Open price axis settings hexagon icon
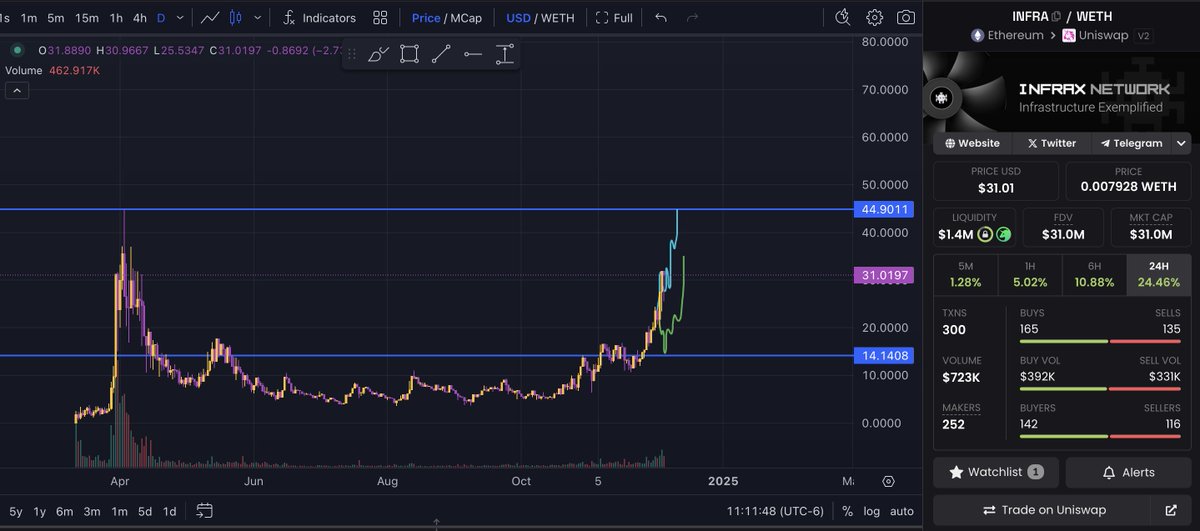 point(888,481)
